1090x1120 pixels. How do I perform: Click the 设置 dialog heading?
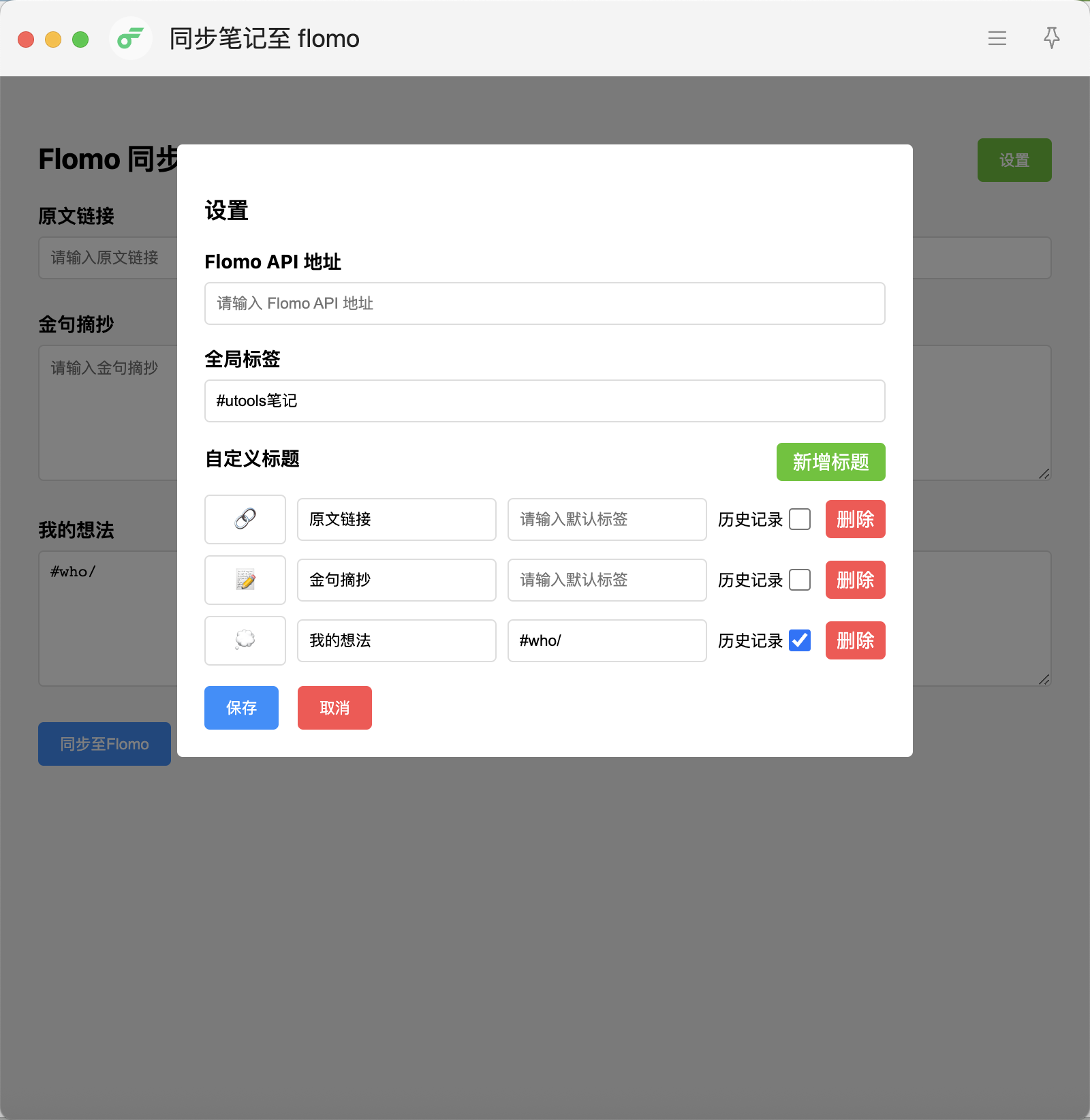[x=226, y=211]
